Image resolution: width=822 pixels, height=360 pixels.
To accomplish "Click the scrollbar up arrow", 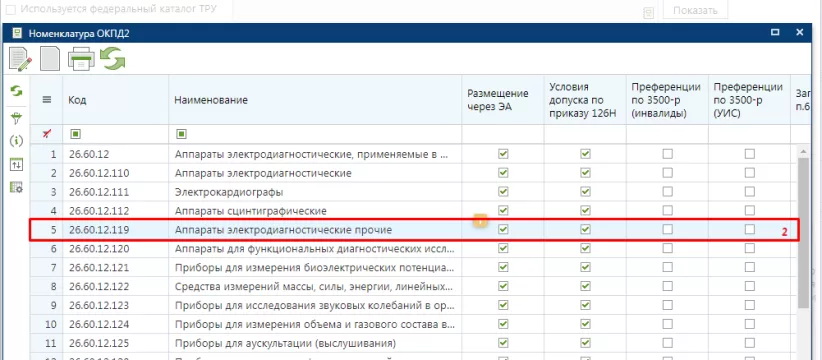I will tap(803, 151).
